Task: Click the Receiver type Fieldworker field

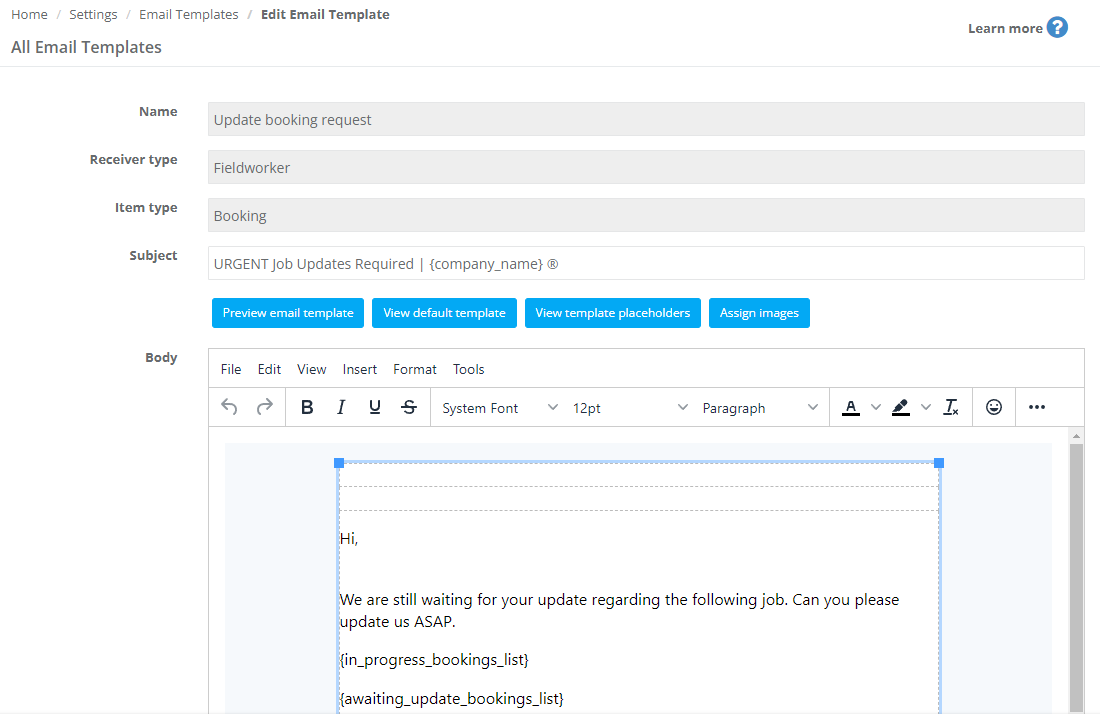Action: click(x=646, y=167)
